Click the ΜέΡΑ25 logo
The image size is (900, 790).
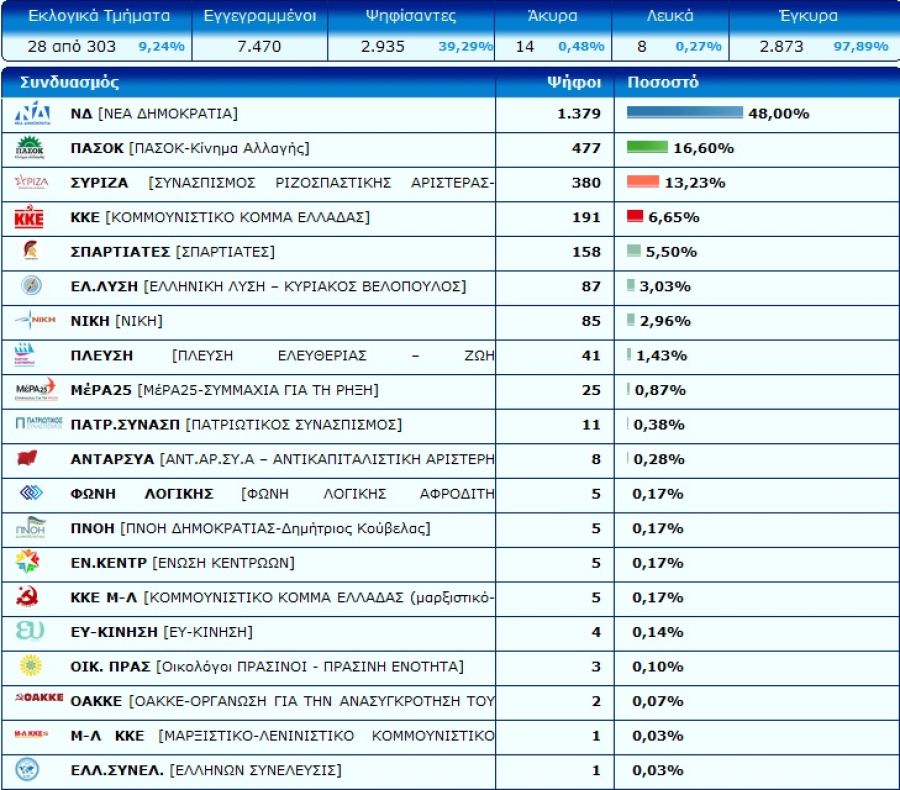click(36, 389)
